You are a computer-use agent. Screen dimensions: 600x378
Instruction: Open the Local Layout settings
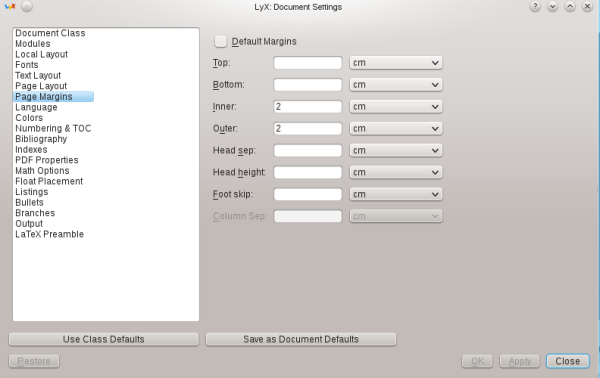point(41,54)
